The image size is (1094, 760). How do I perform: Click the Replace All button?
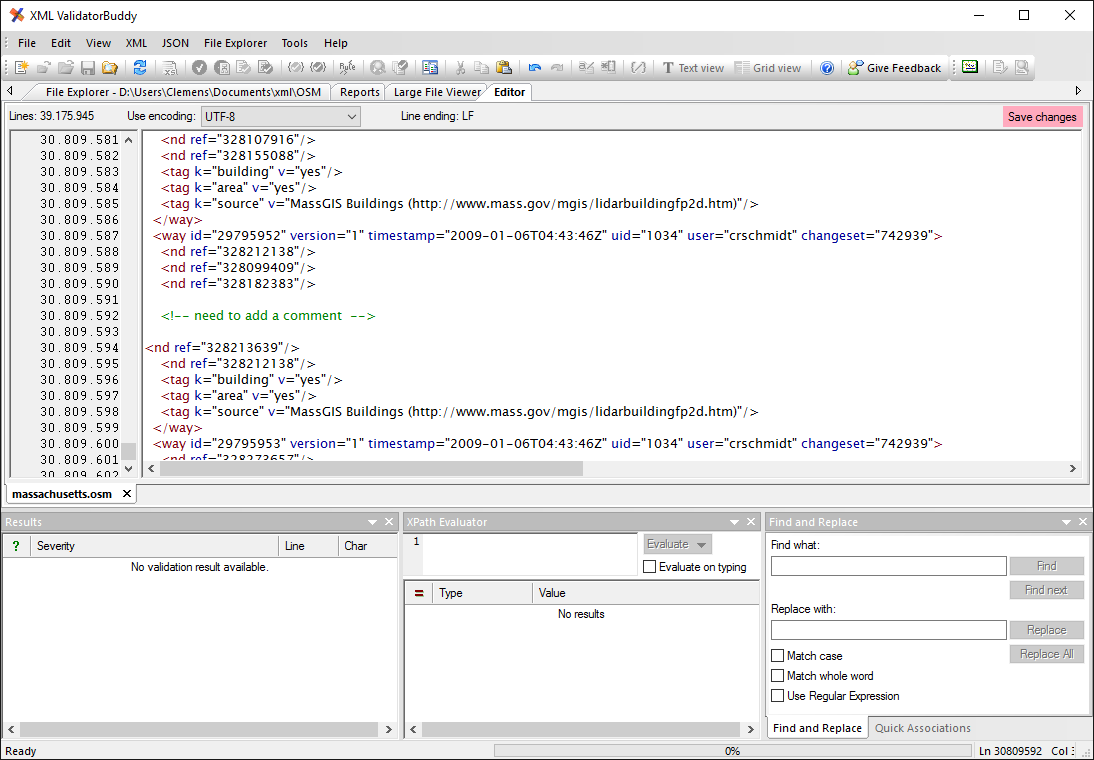point(1047,654)
